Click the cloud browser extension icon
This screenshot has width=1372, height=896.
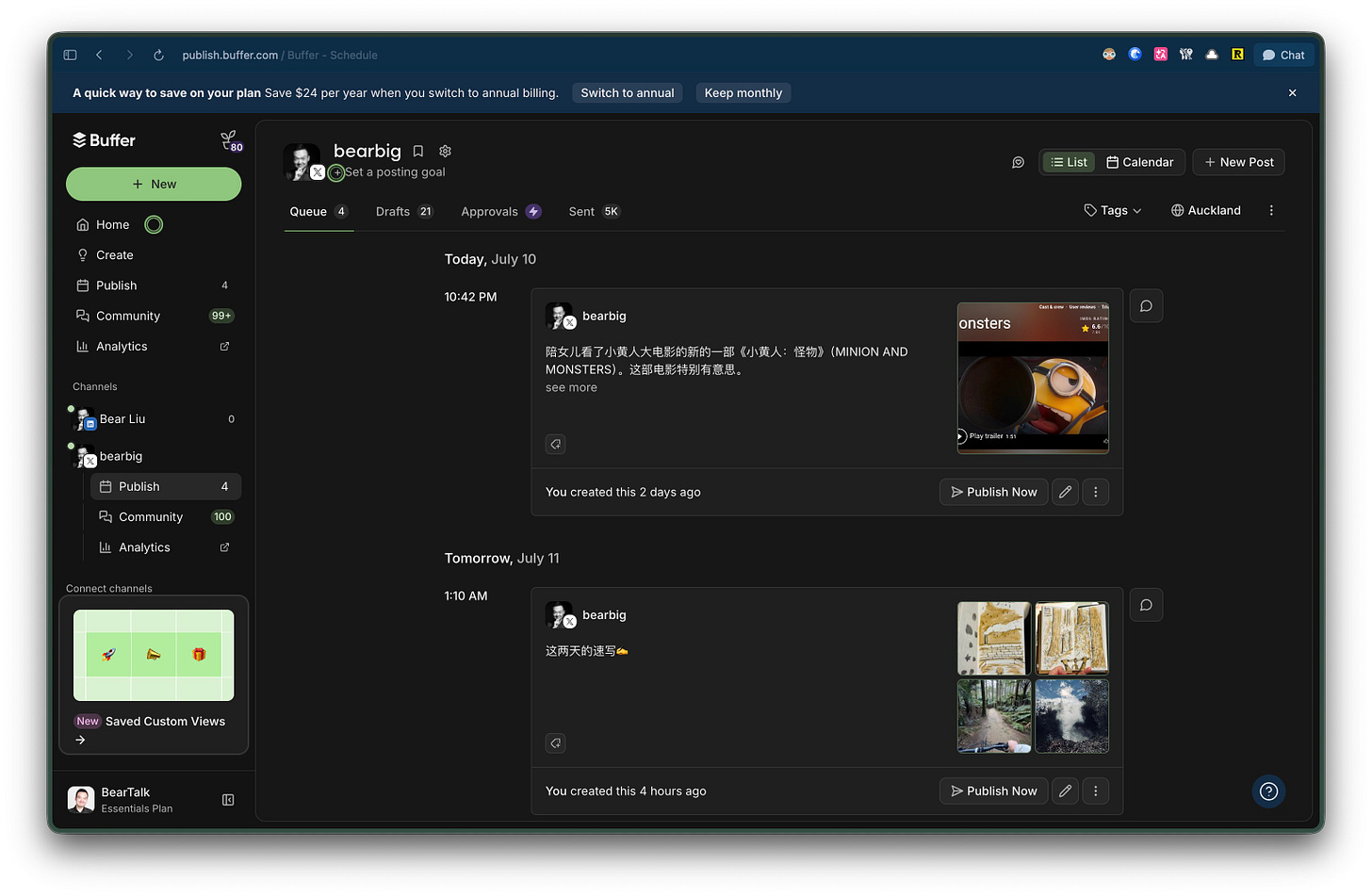tap(1212, 55)
